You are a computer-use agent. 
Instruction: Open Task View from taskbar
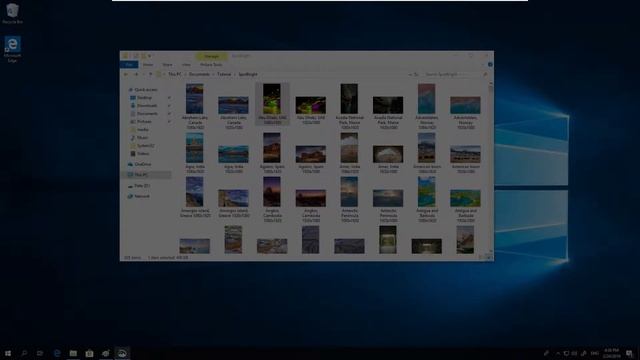point(40,353)
